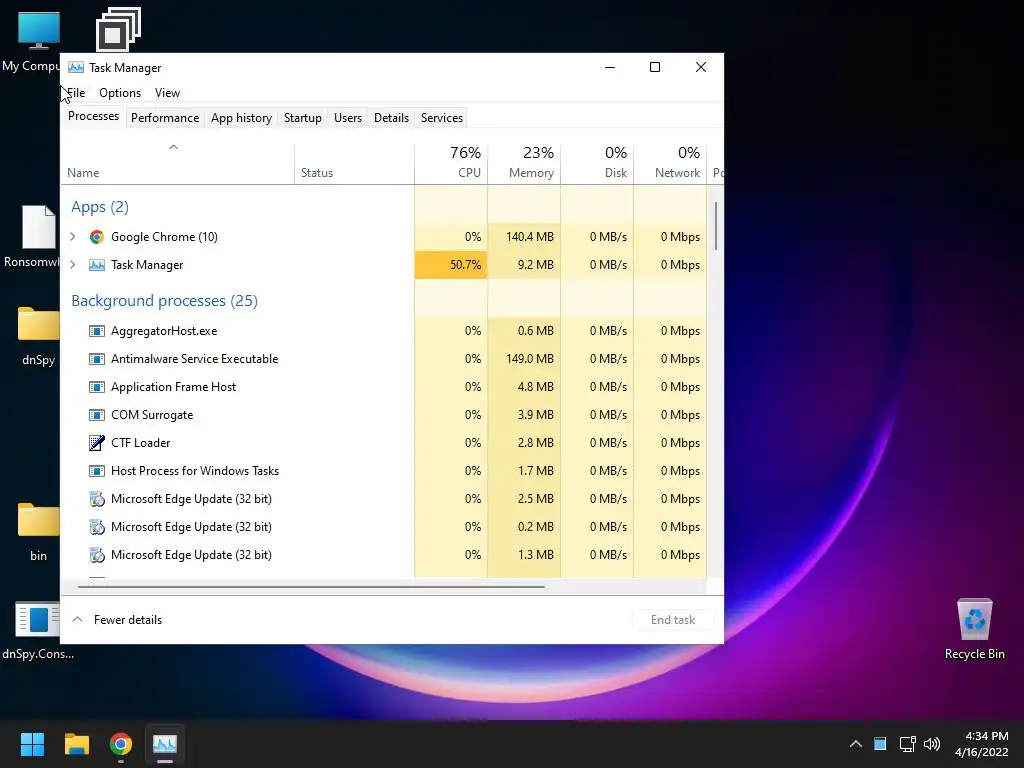Minimize the Task Manager window
Screen dimensions: 1024x768
click(610, 67)
